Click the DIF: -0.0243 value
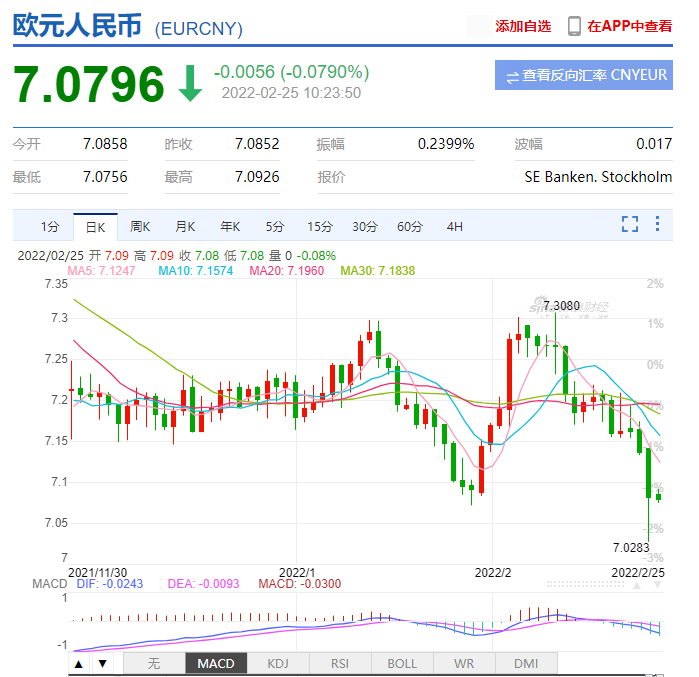Viewport: 699px width, 677px height. (x=110, y=584)
